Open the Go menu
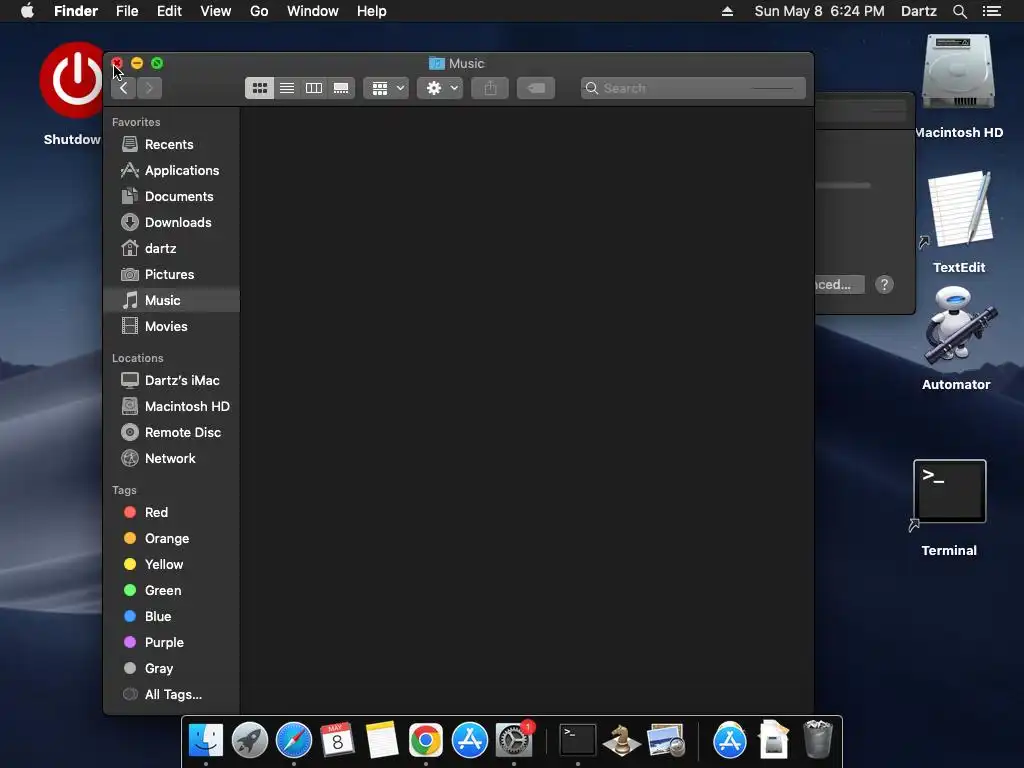 (259, 11)
